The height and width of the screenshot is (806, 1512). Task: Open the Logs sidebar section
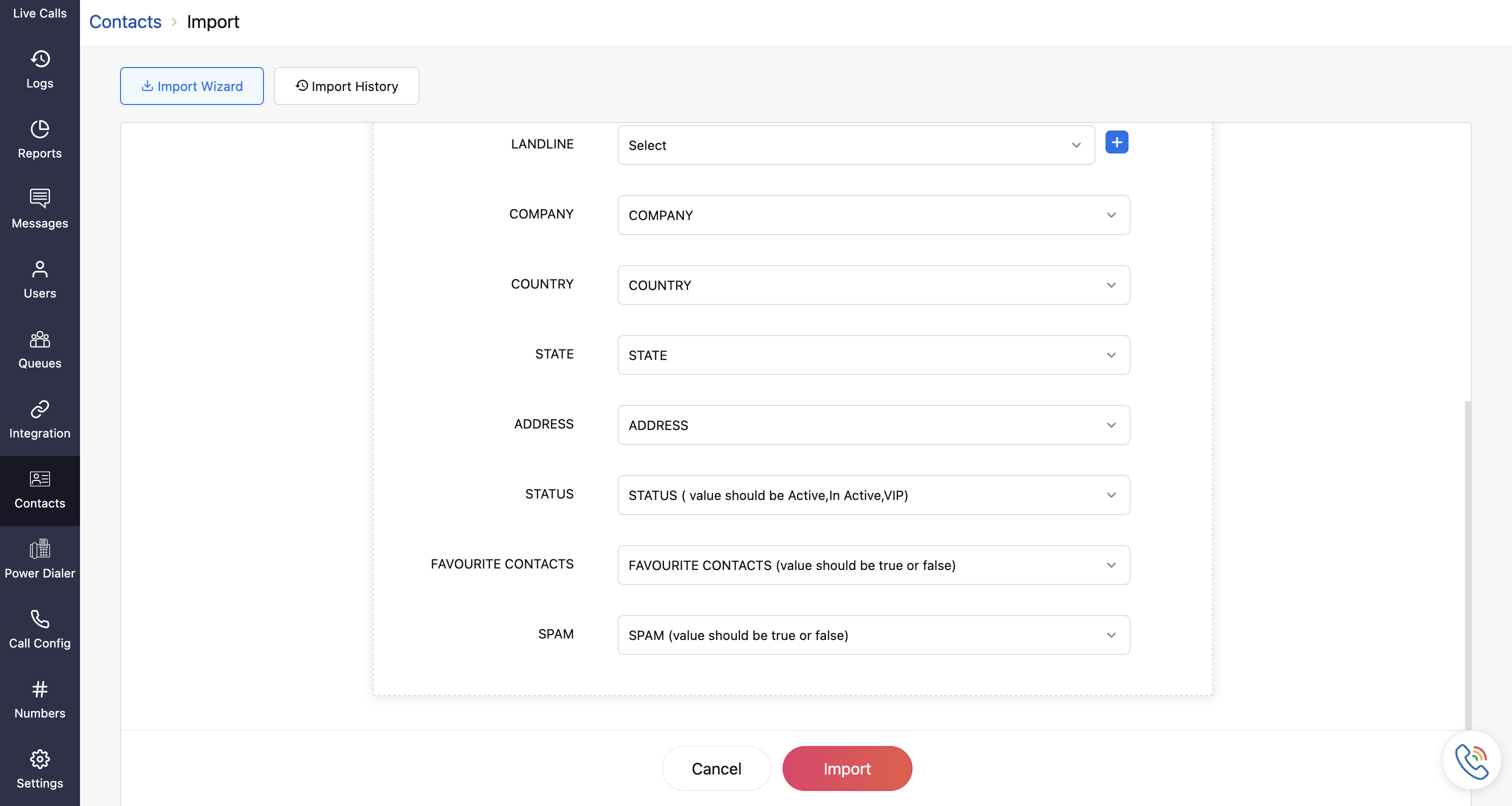coord(39,69)
